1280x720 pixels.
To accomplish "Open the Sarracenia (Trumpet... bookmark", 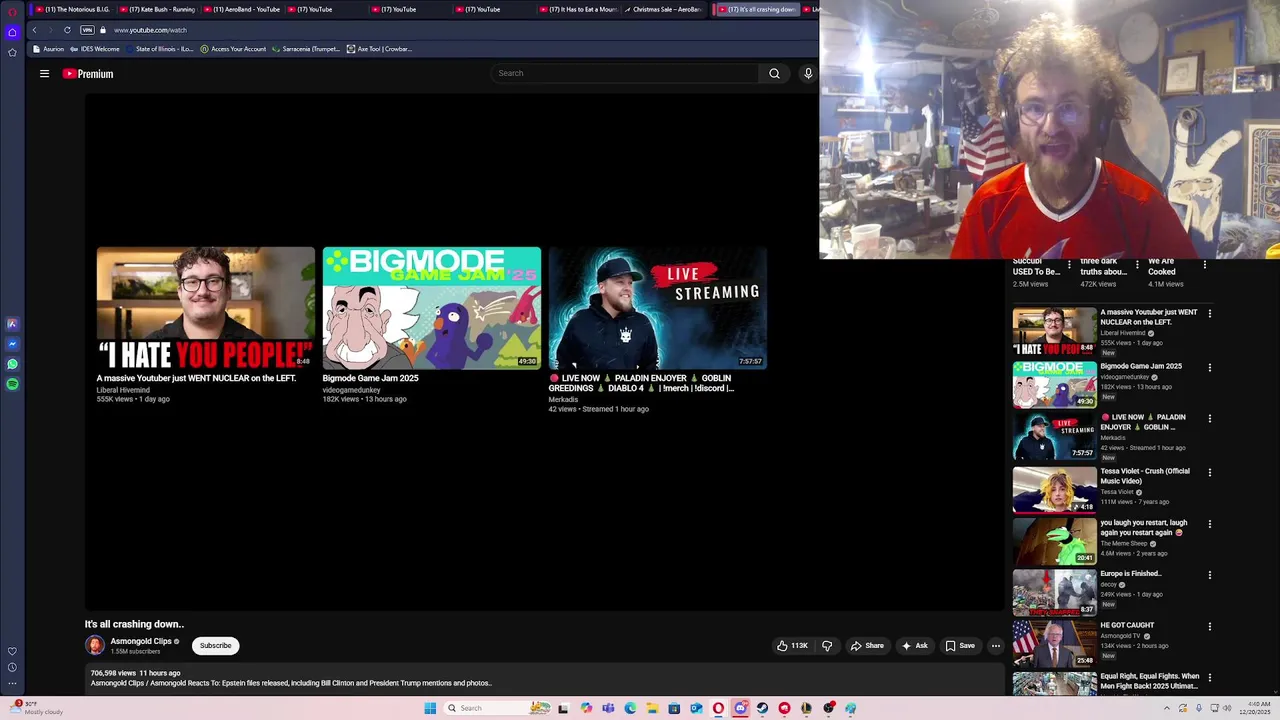I will [x=306, y=49].
